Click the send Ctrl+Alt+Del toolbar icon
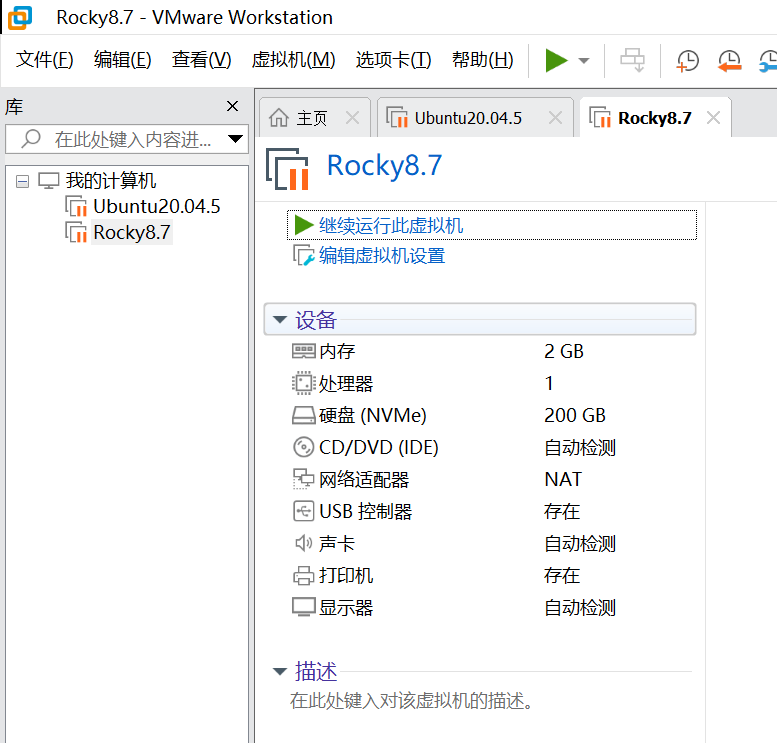777x743 pixels. 632,60
